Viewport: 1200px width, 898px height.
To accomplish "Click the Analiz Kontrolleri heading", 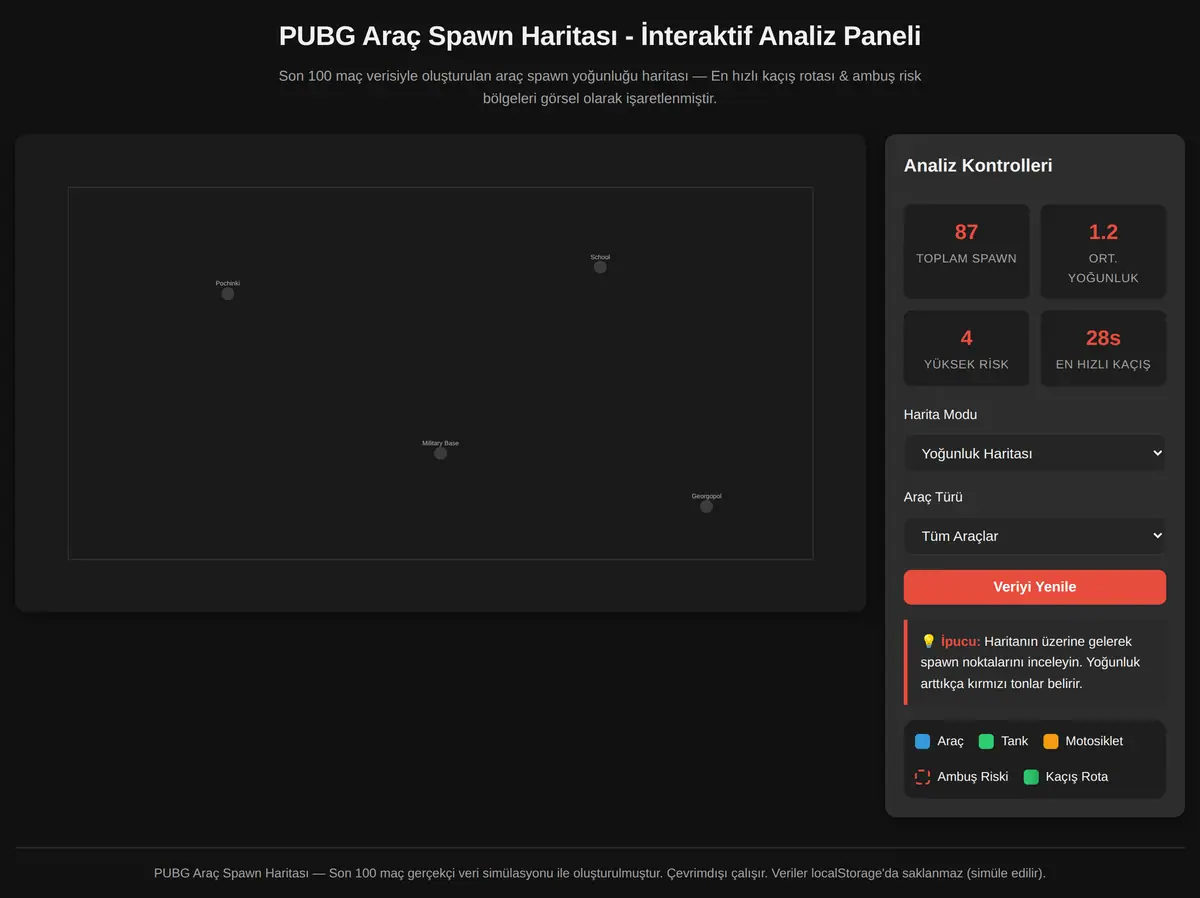I will click(x=978, y=166).
